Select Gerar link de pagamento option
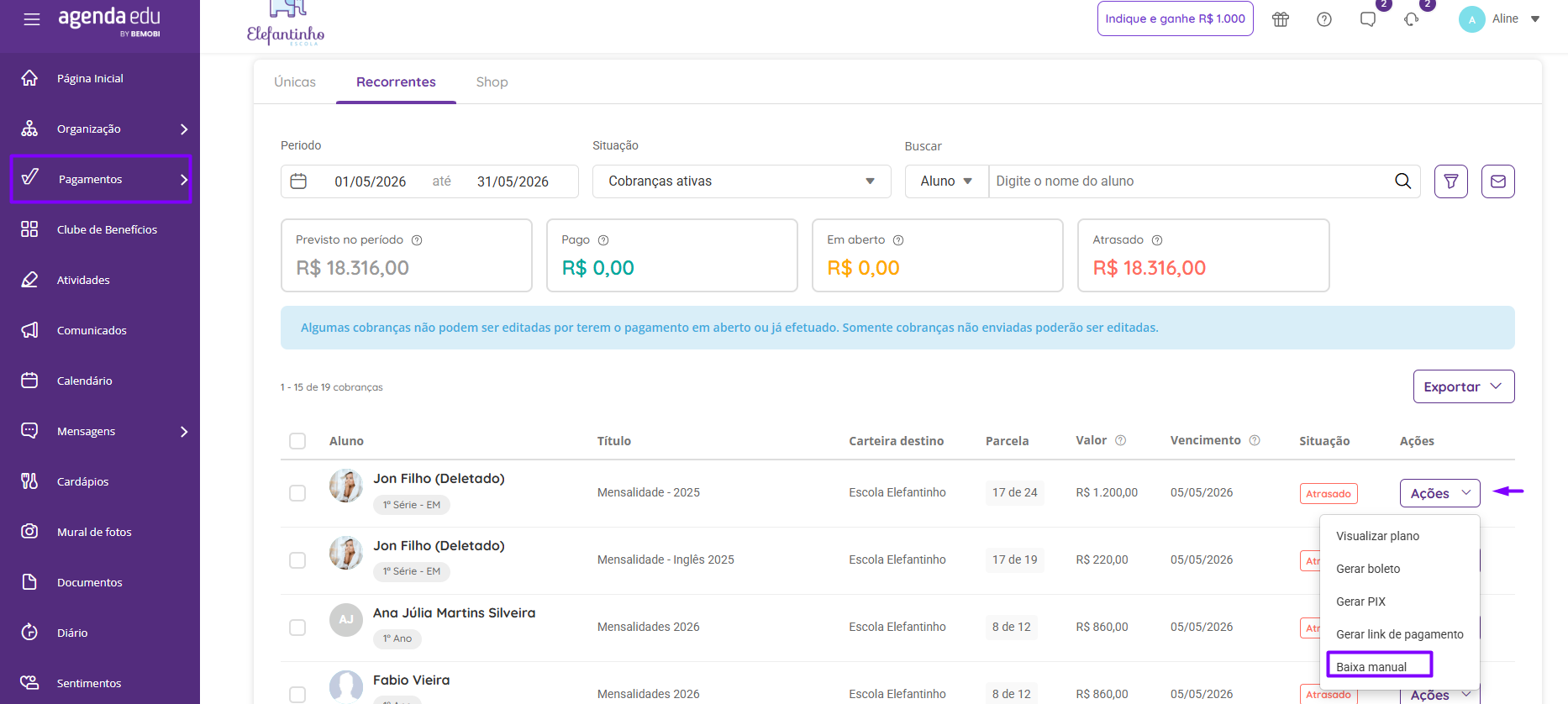The width and height of the screenshot is (1568, 704). pos(1400,634)
